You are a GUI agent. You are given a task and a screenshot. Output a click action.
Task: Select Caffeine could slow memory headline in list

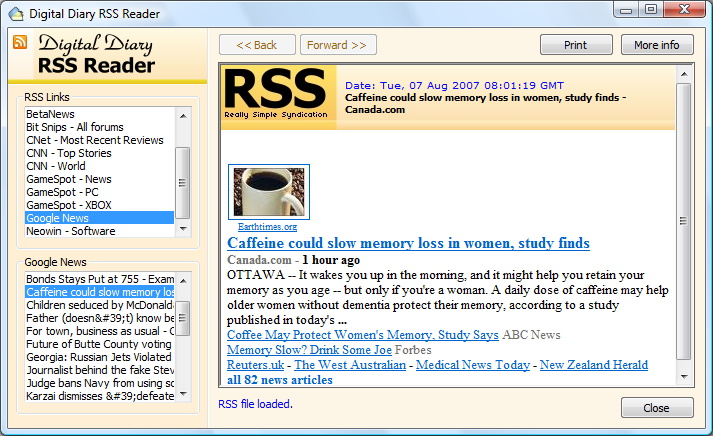tap(100, 292)
